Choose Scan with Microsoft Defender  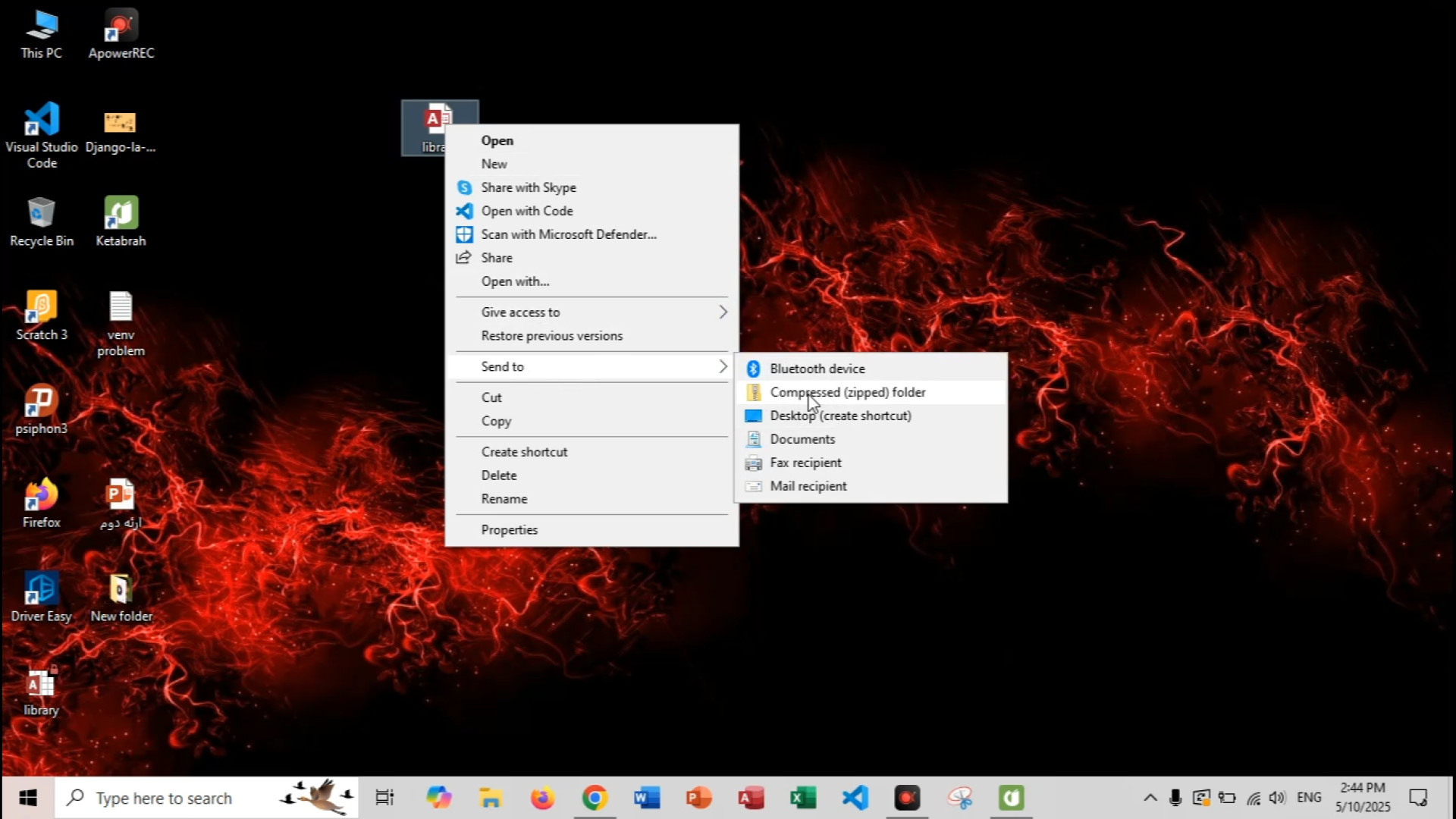click(x=568, y=234)
